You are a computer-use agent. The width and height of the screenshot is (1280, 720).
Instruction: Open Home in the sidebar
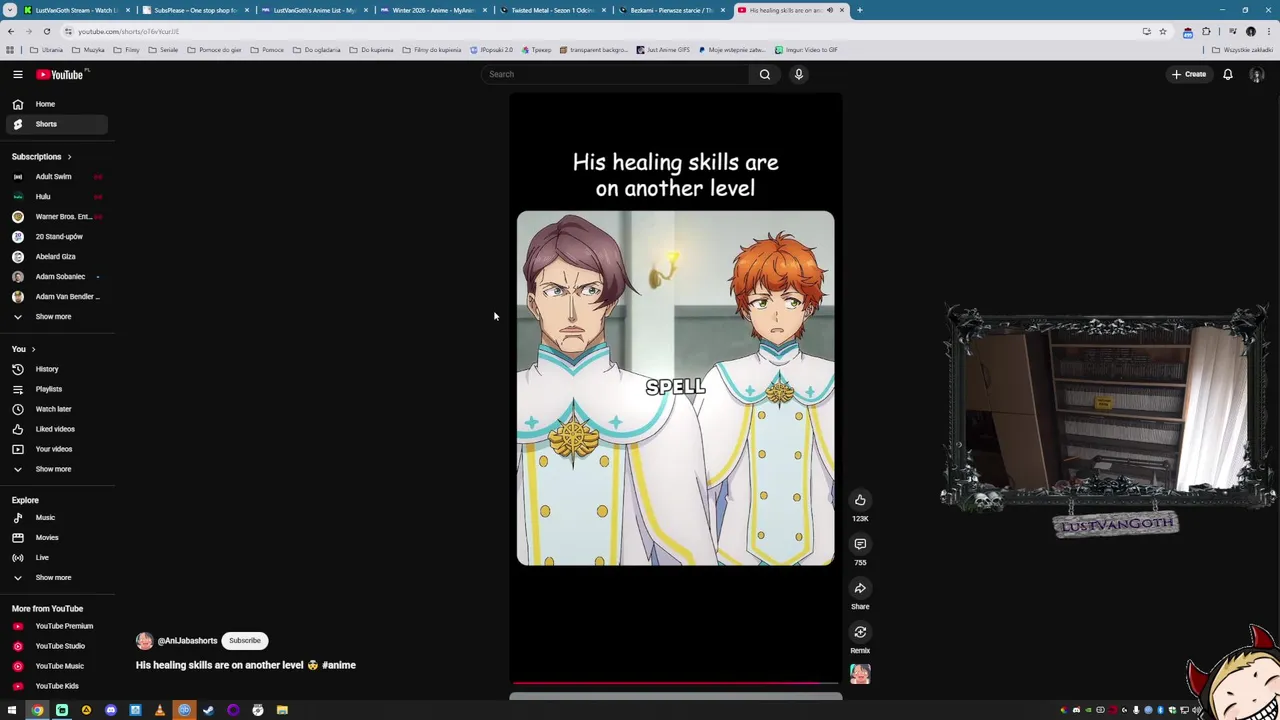coord(56,104)
